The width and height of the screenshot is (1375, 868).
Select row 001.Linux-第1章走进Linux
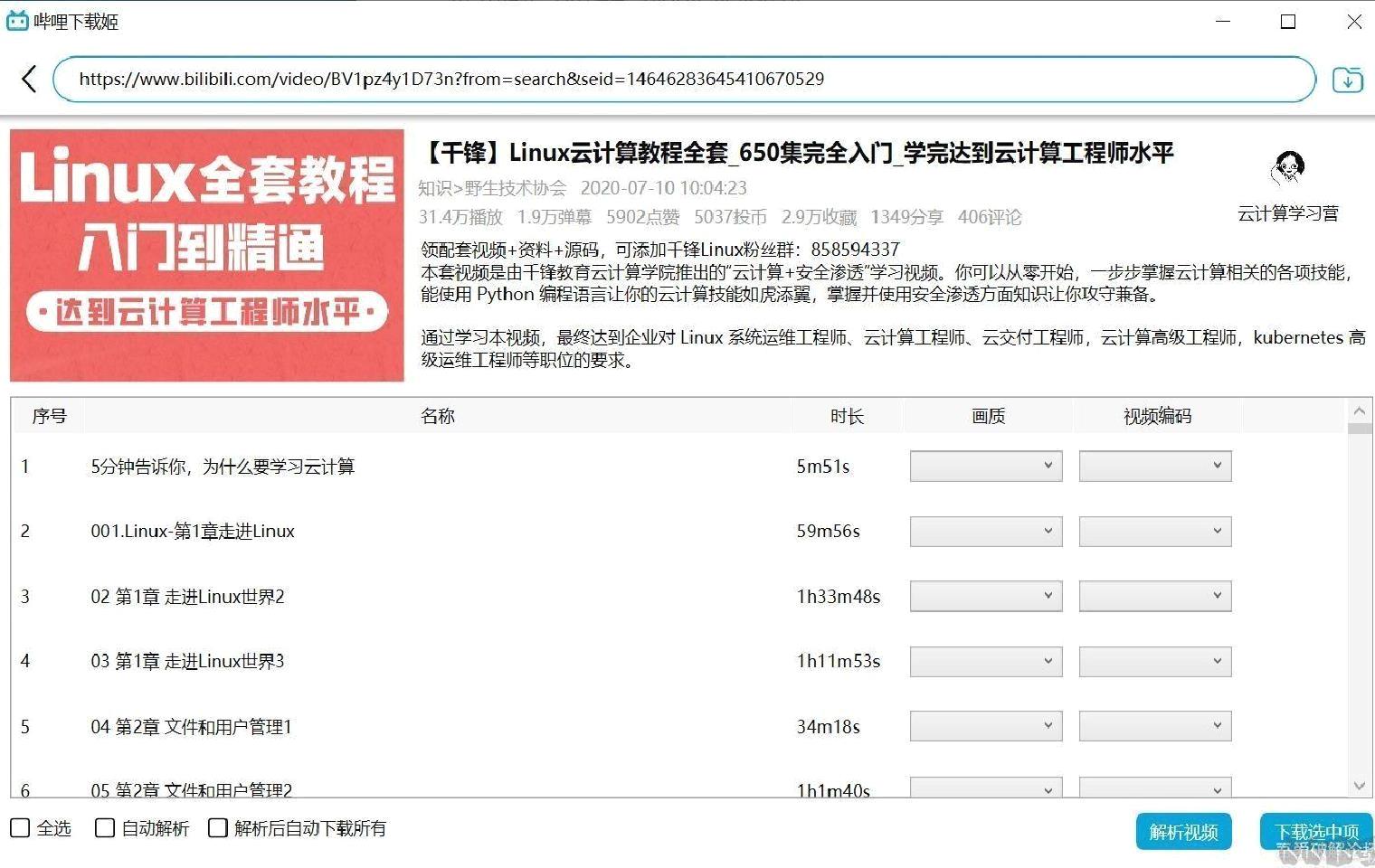click(679, 532)
